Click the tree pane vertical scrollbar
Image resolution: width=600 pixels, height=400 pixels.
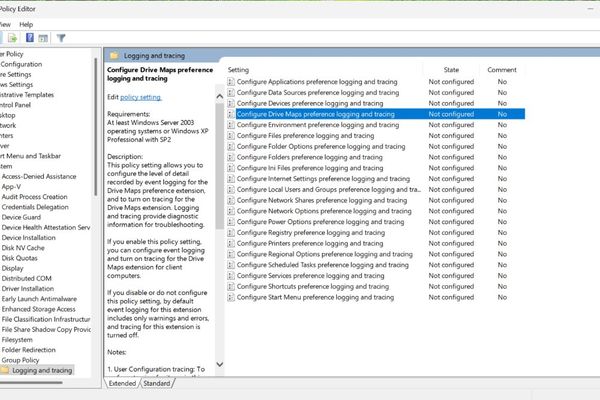[x=96, y=126]
